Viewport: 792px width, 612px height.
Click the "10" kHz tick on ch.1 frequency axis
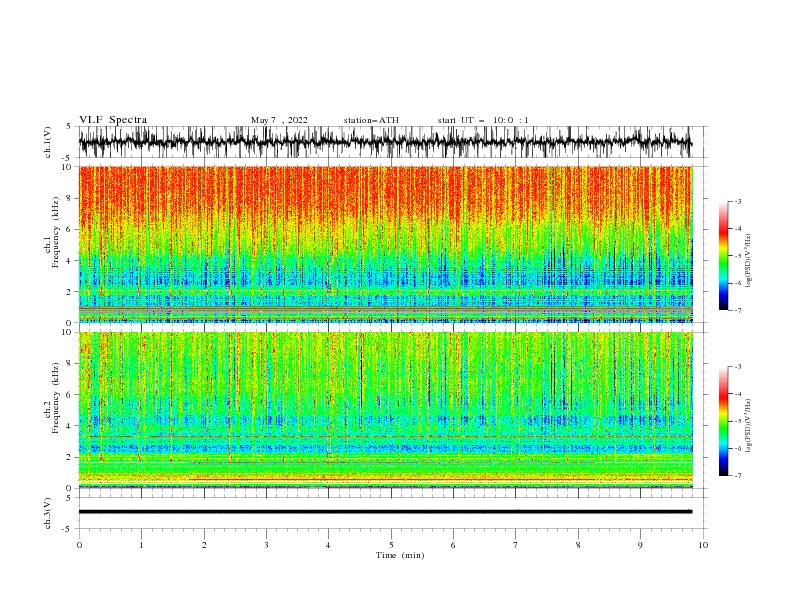67,167
